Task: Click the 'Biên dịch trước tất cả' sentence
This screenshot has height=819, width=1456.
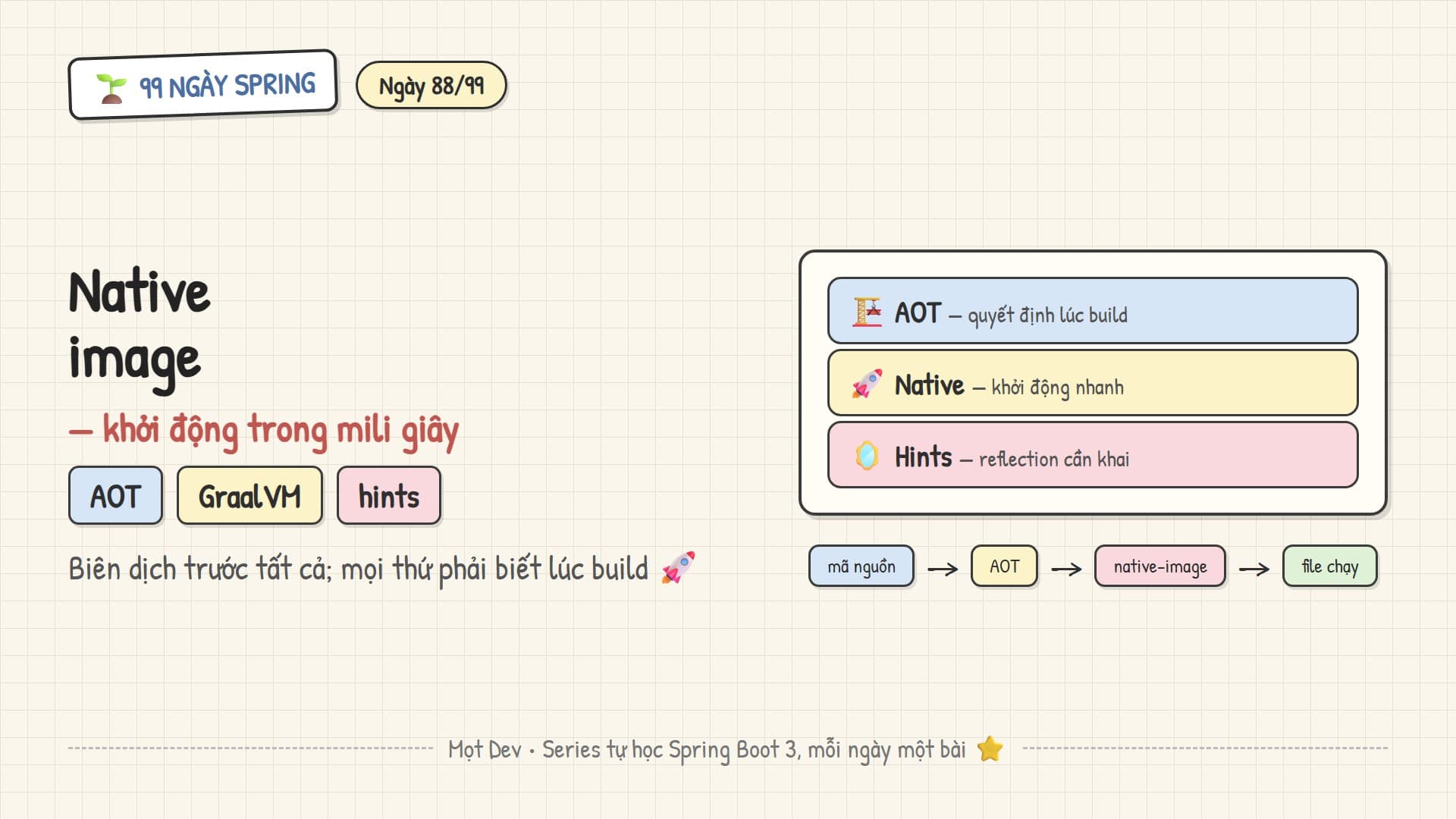Action: pyautogui.click(x=381, y=569)
